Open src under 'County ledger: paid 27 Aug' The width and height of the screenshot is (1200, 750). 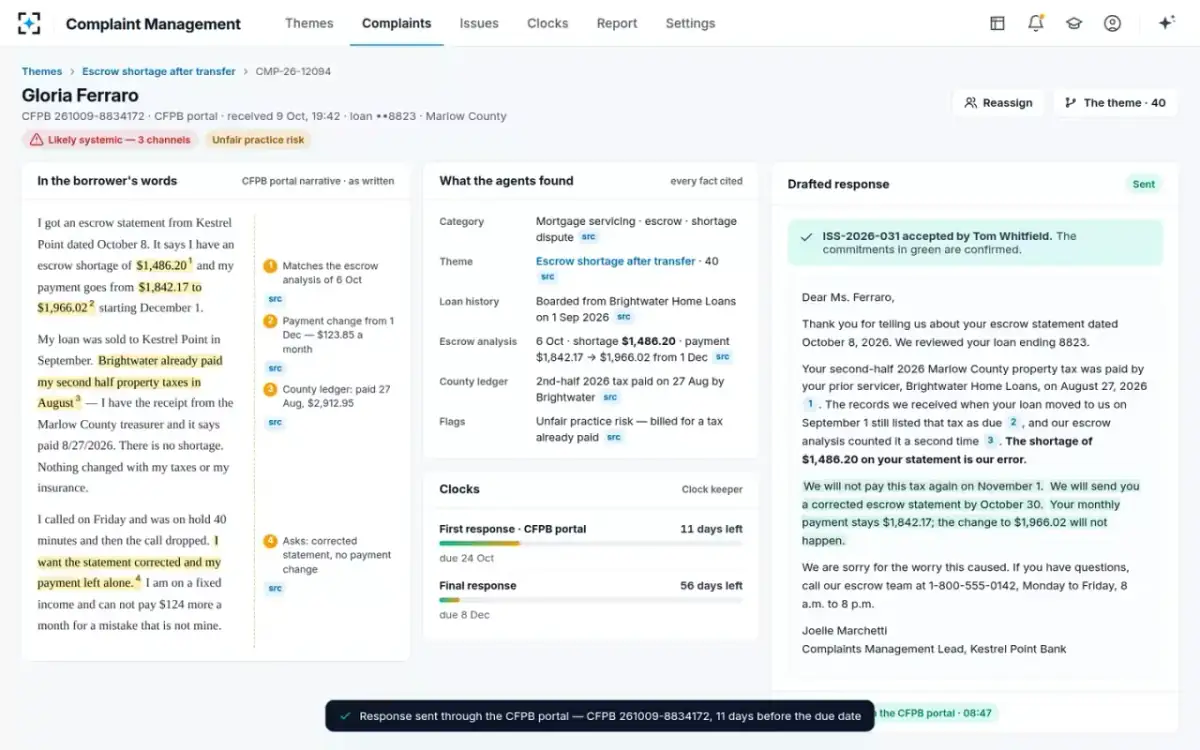[275, 422]
